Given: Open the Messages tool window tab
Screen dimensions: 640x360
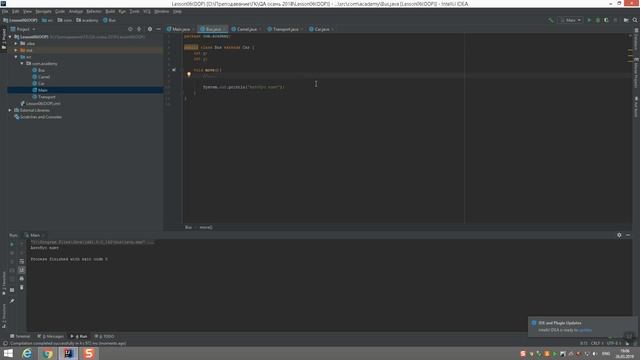Looking at the screenshot, I should [51, 336].
